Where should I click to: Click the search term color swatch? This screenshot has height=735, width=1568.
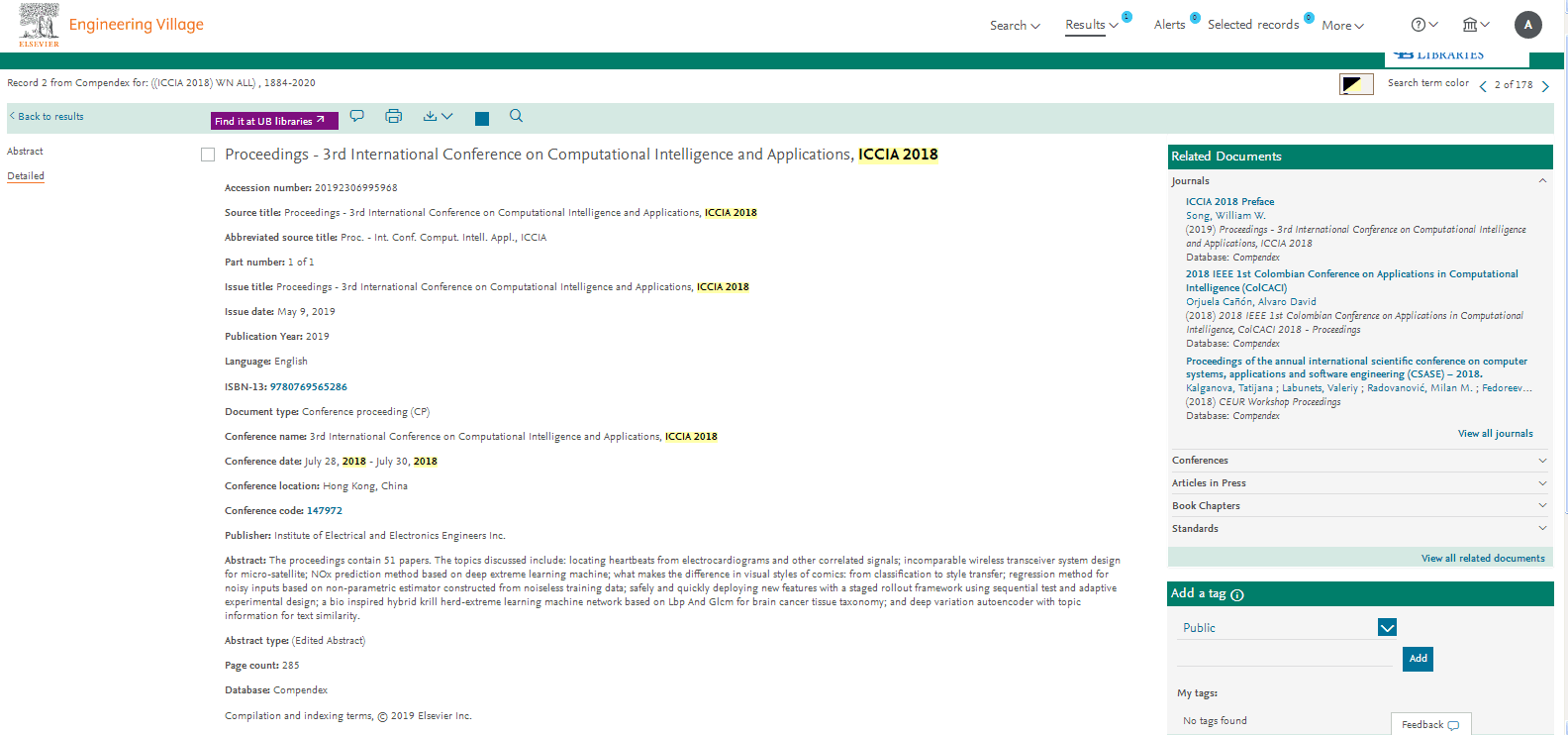(x=1356, y=84)
